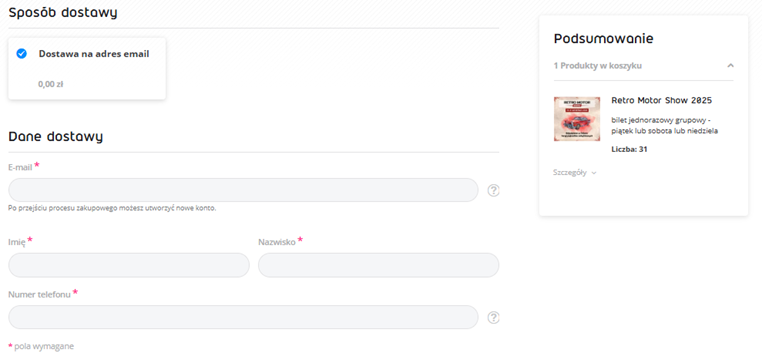The width and height of the screenshot is (762, 363).
Task: Click the 'Podsumowanie' summary heading
Action: [604, 38]
